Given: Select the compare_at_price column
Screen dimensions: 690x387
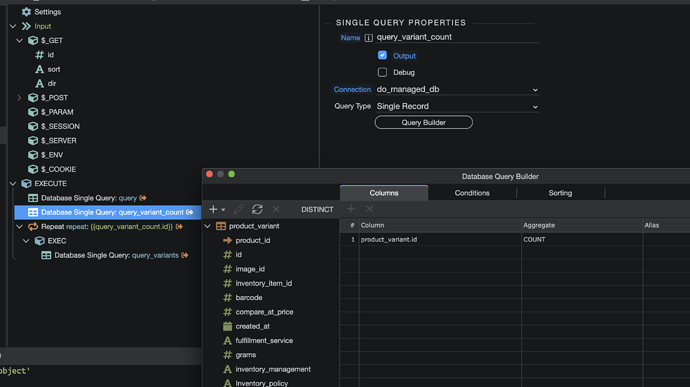Looking at the screenshot, I should [264, 312].
